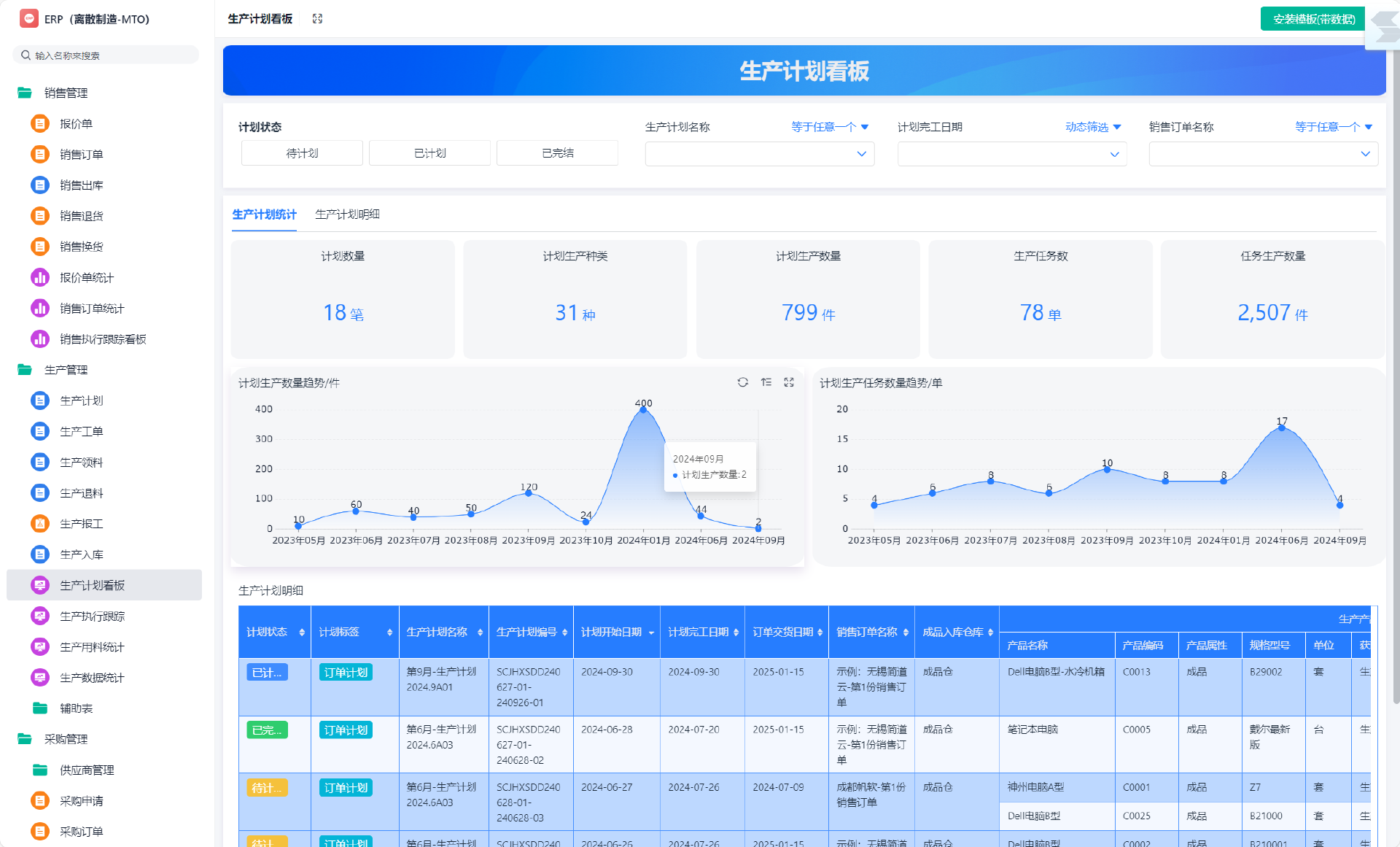Click 2024年01月 peak point 400

click(x=643, y=410)
